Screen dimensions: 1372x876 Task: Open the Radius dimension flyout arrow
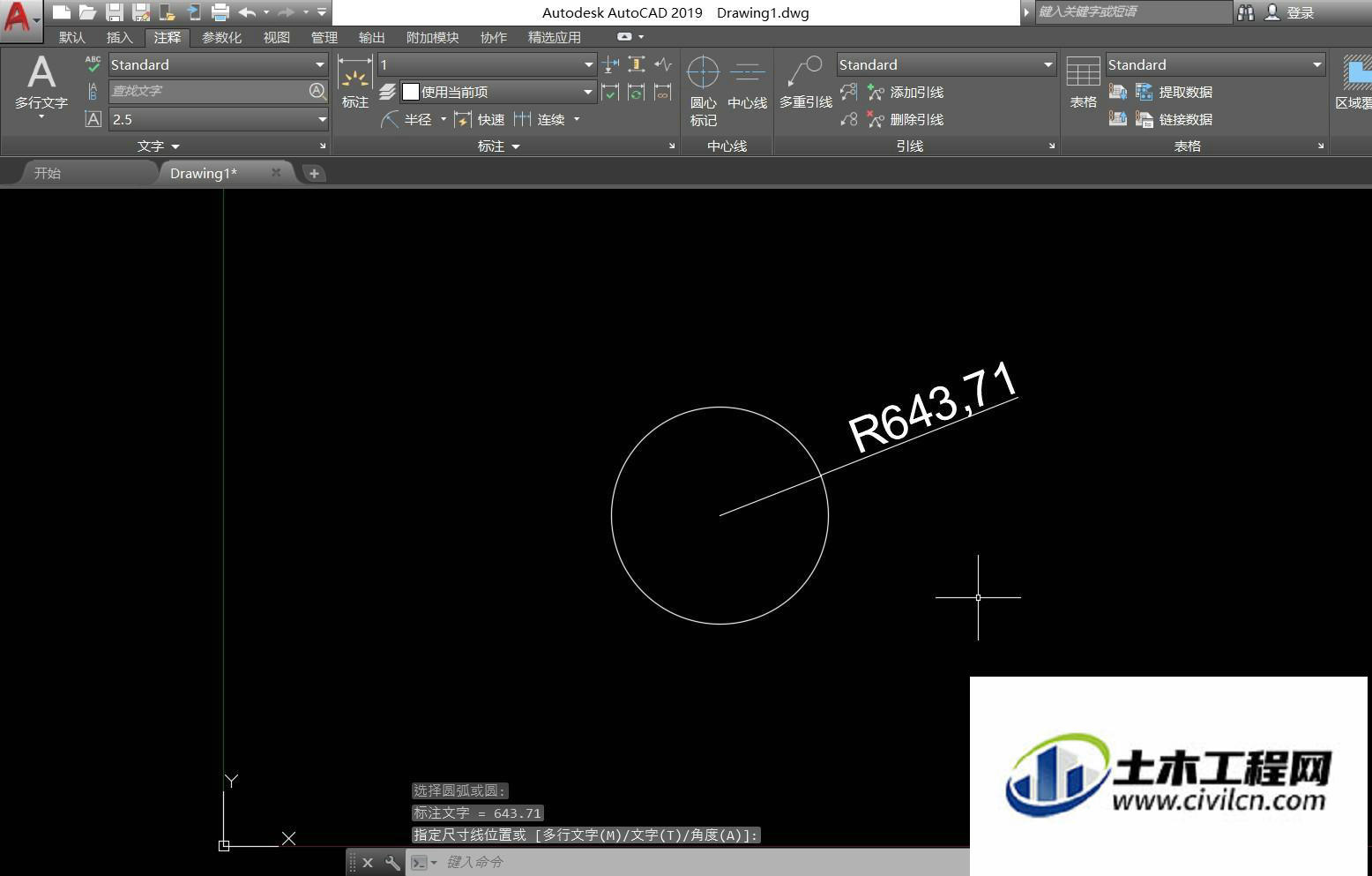[x=443, y=119]
